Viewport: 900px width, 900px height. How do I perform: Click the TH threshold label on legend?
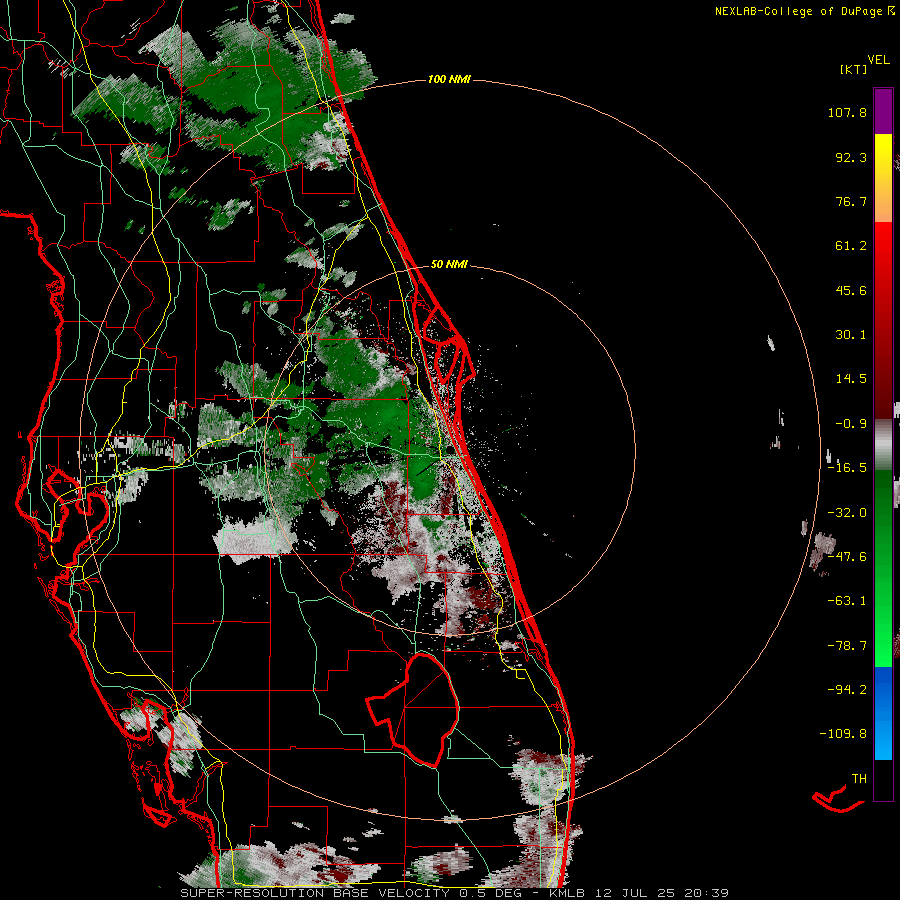click(x=859, y=779)
